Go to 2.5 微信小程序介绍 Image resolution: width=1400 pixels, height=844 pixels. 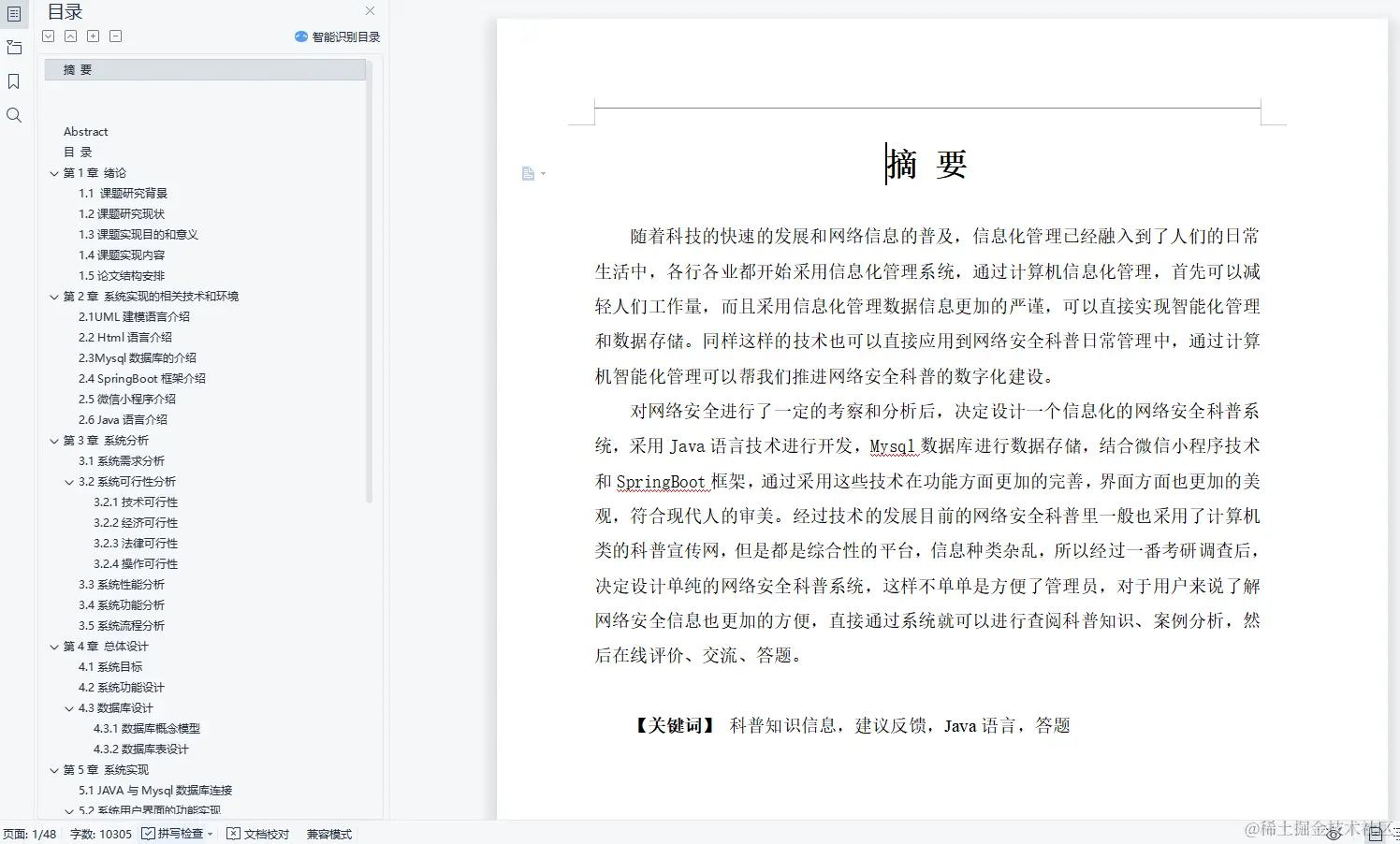pyautogui.click(x=127, y=400)
